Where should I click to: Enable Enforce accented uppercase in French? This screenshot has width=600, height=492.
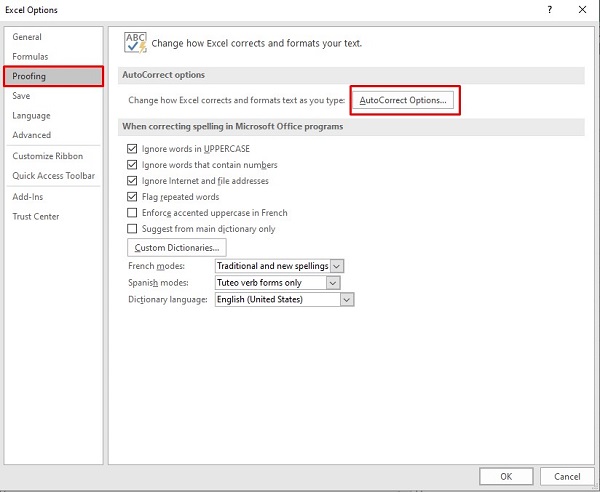tap(132, 213)
